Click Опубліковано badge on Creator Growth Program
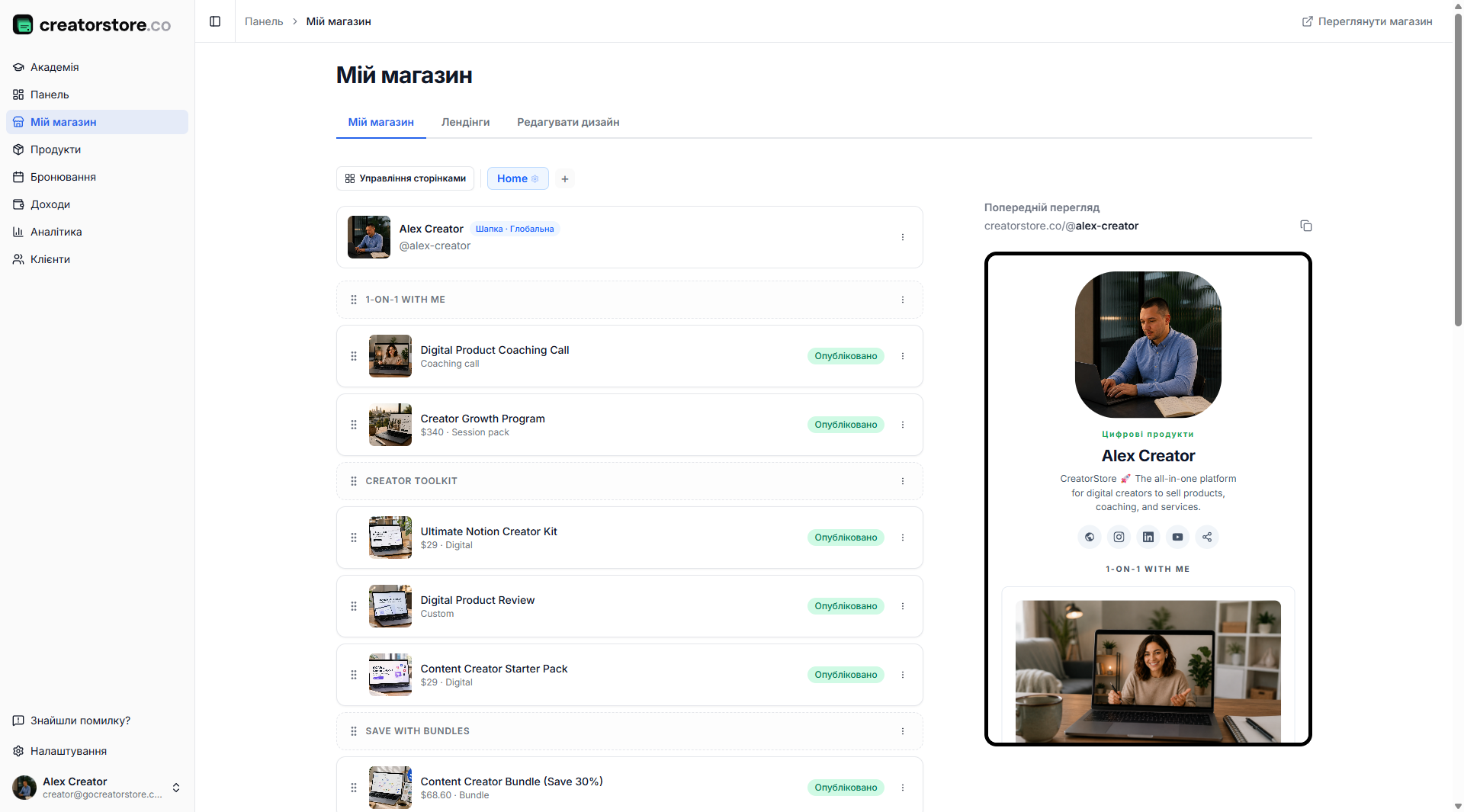The height and width of the screenshot is (812, 1464). (x=846, y=425)
